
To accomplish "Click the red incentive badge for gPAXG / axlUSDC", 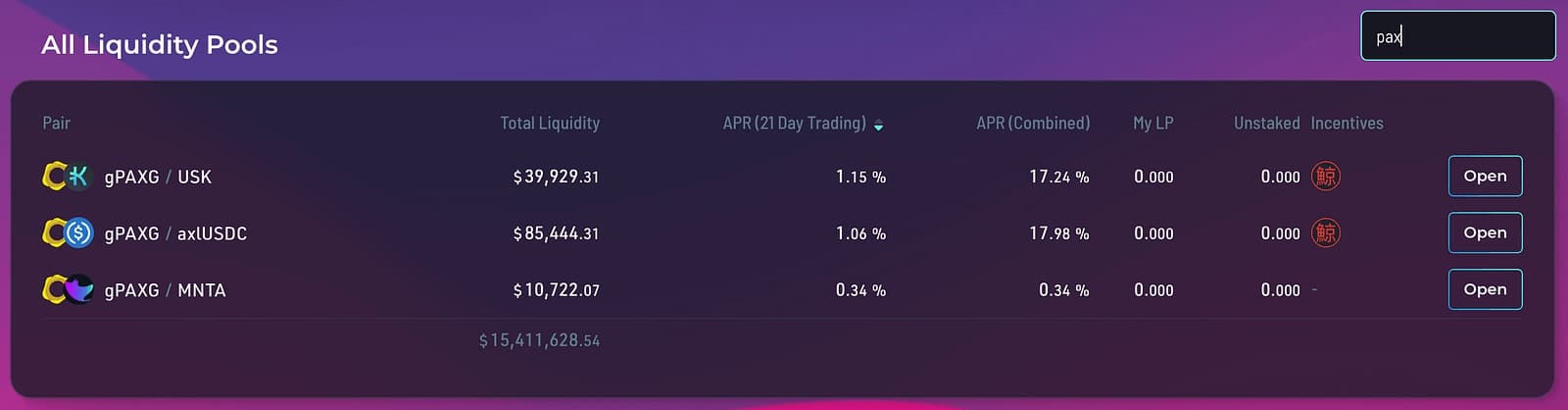I will (1326, 233).
